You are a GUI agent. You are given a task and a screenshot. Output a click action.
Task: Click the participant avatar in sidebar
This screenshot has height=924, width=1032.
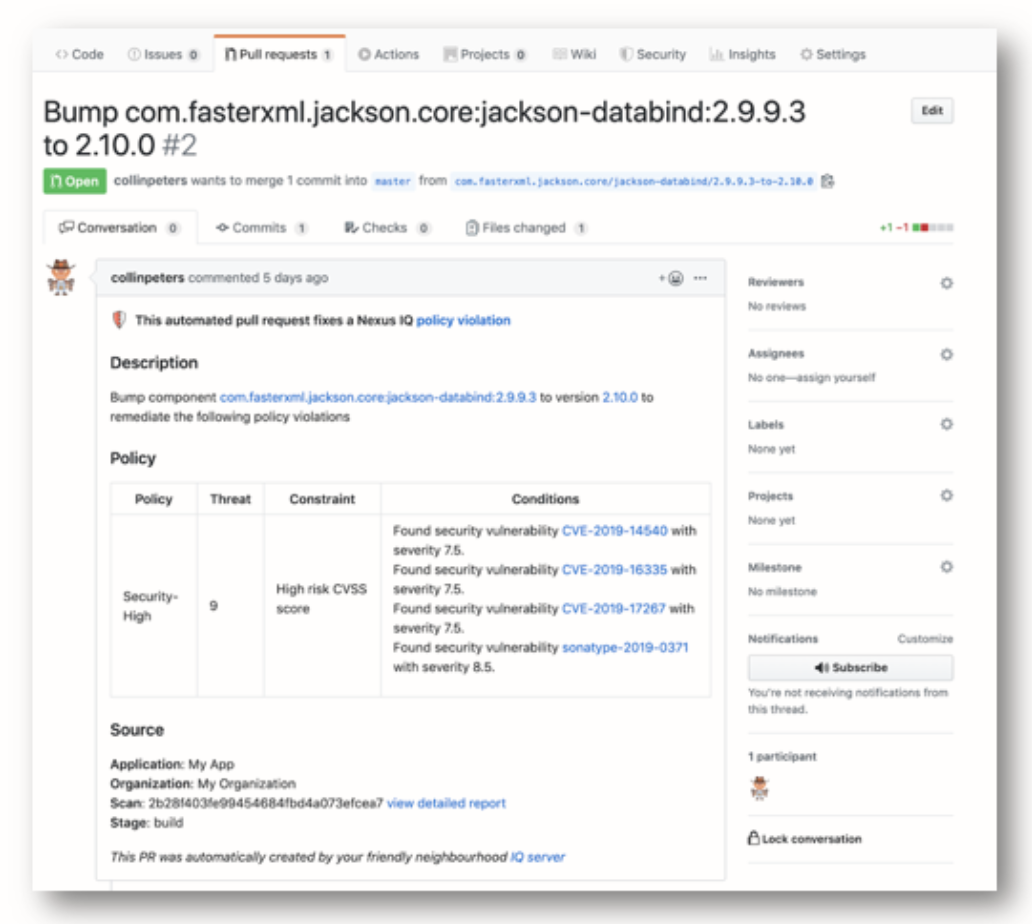click(760, 788)
